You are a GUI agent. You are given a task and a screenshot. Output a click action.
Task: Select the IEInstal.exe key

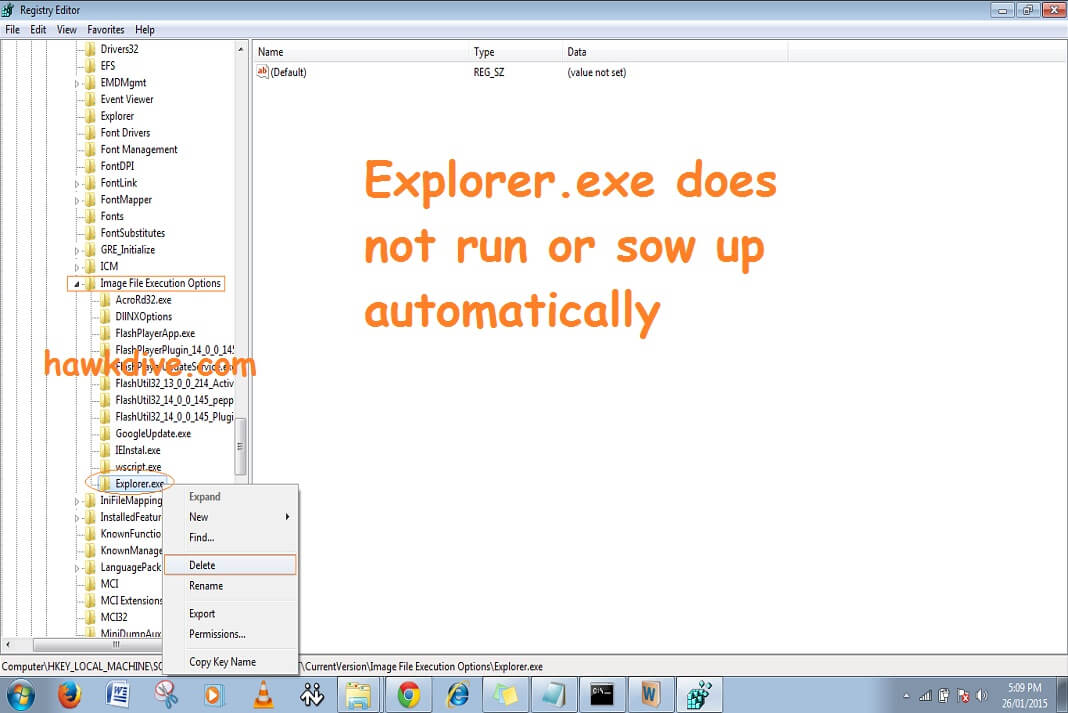[138, 450]
